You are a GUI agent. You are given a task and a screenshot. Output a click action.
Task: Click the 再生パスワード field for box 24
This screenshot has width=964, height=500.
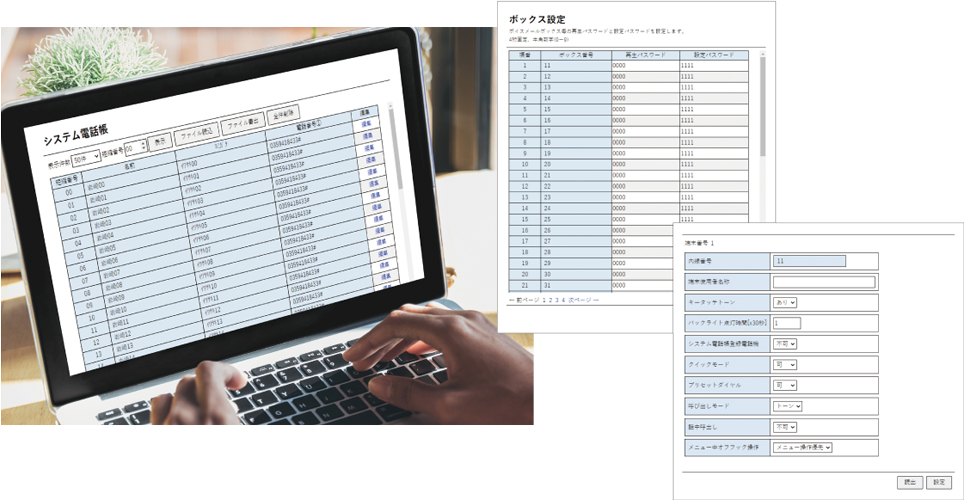coord(645,208)
